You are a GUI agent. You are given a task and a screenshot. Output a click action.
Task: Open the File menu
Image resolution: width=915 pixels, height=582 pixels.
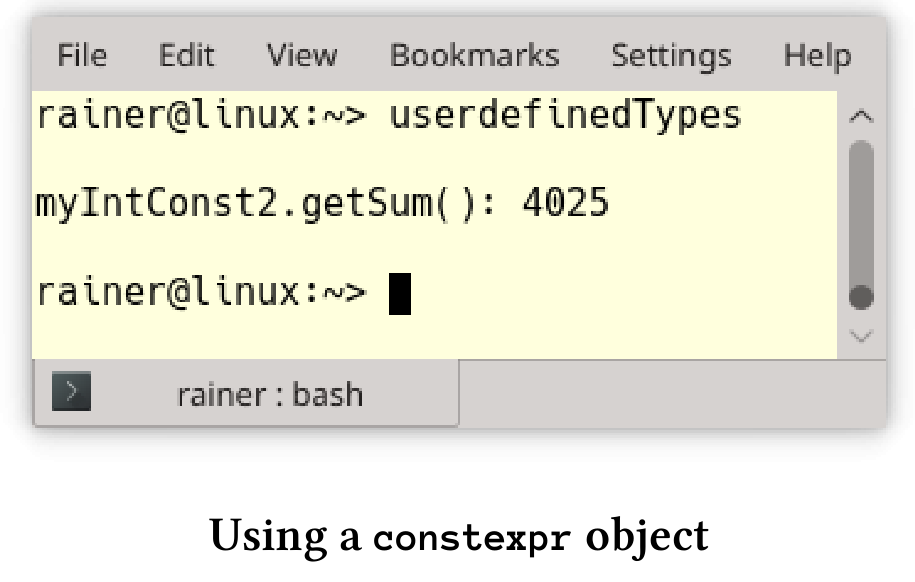(82, 56)
